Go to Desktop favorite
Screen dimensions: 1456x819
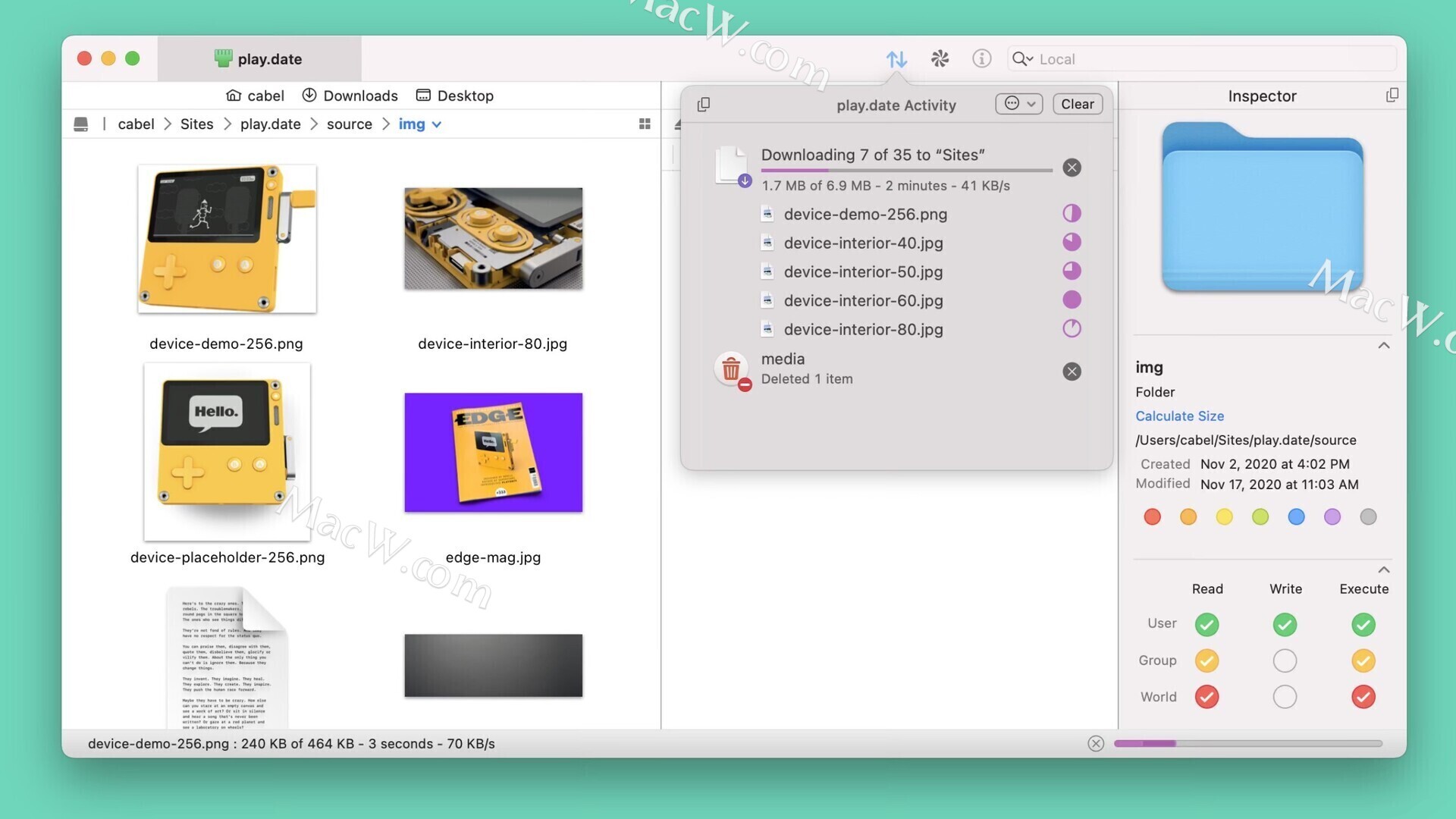click(455, 96)
